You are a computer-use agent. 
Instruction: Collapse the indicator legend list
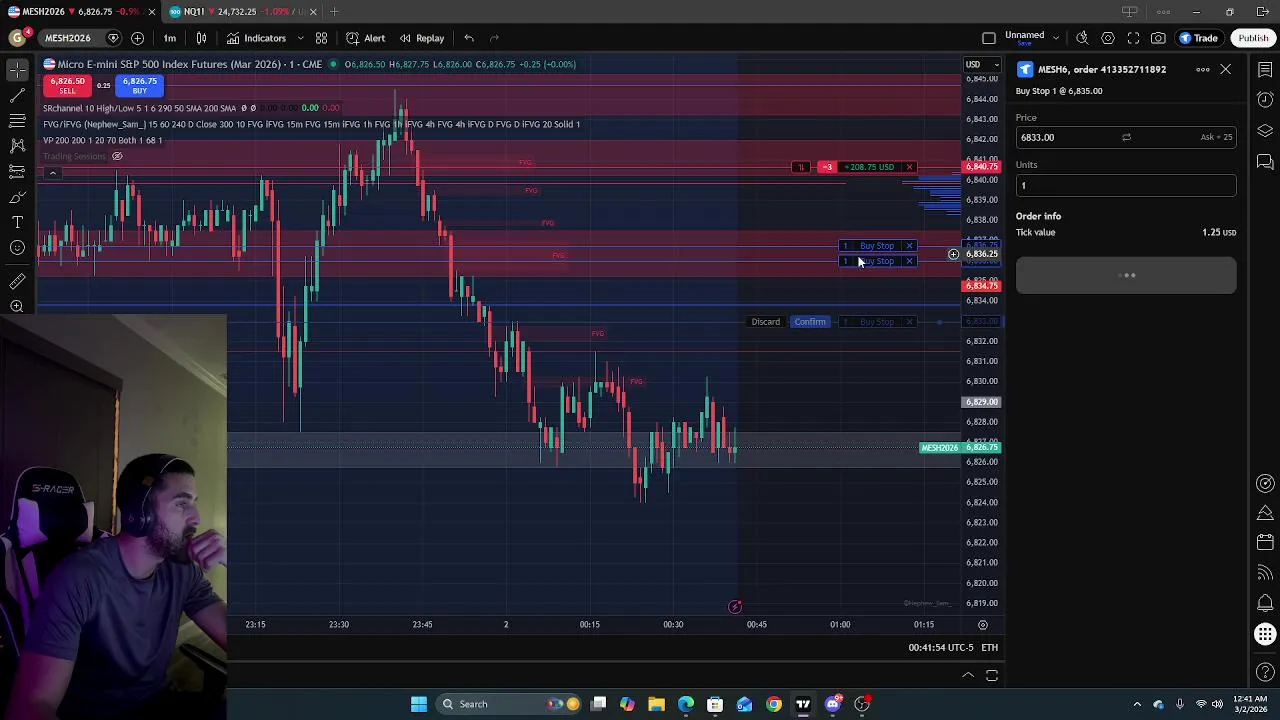pyautogui.click(x=52, y=173)
